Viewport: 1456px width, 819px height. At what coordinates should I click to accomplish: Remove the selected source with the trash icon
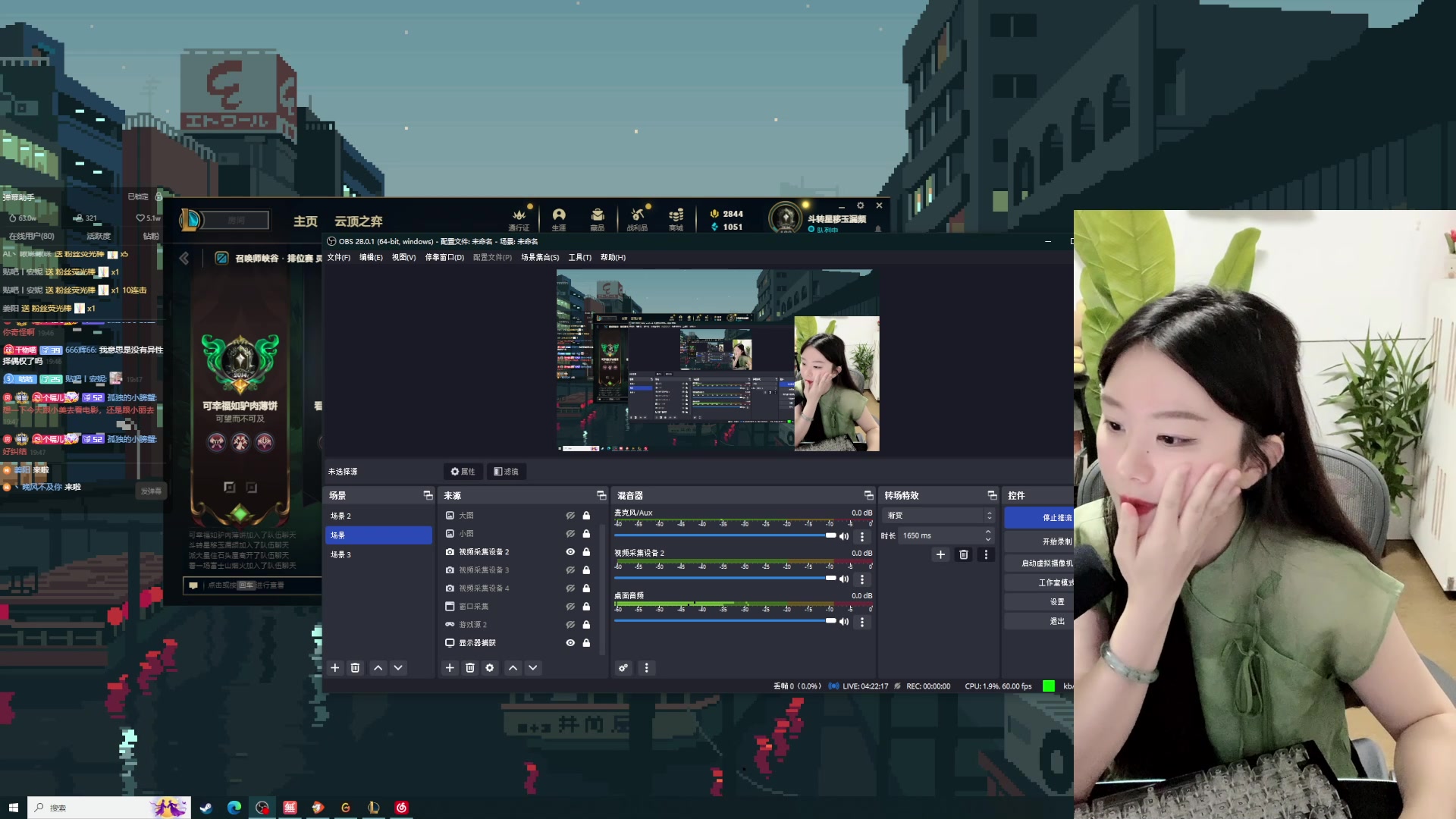pos(470,667)
